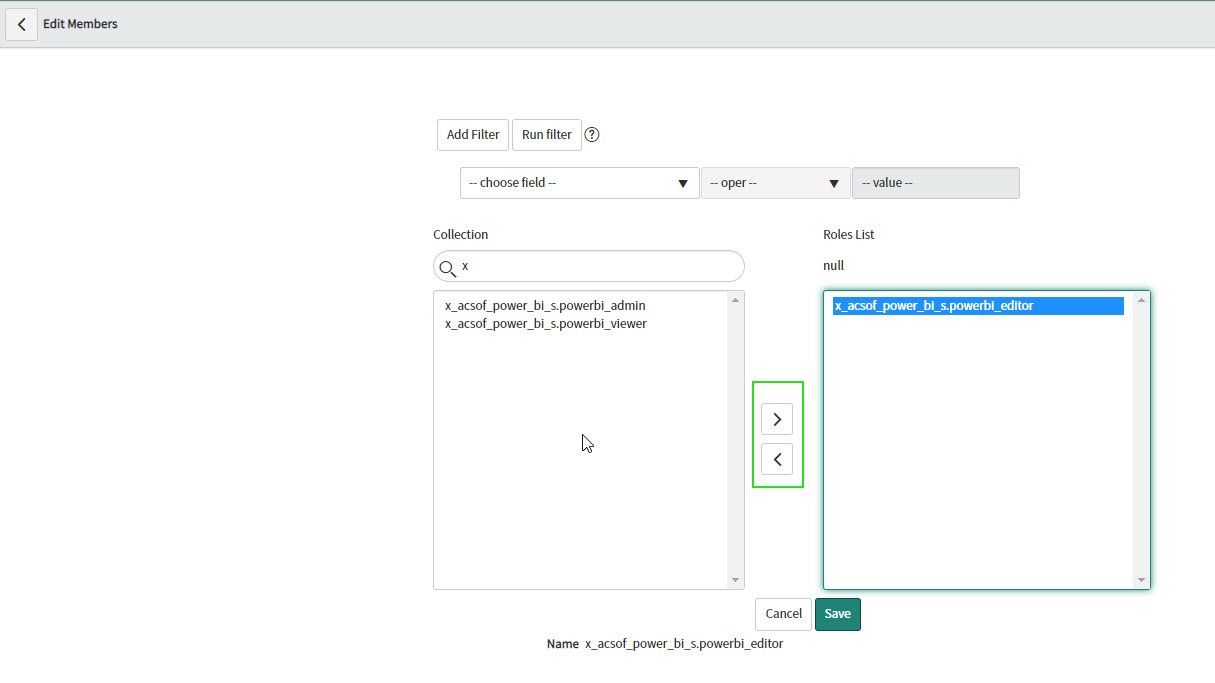
Task: Click the dropdown arrow on the oper selector
Action: [833, 183]
